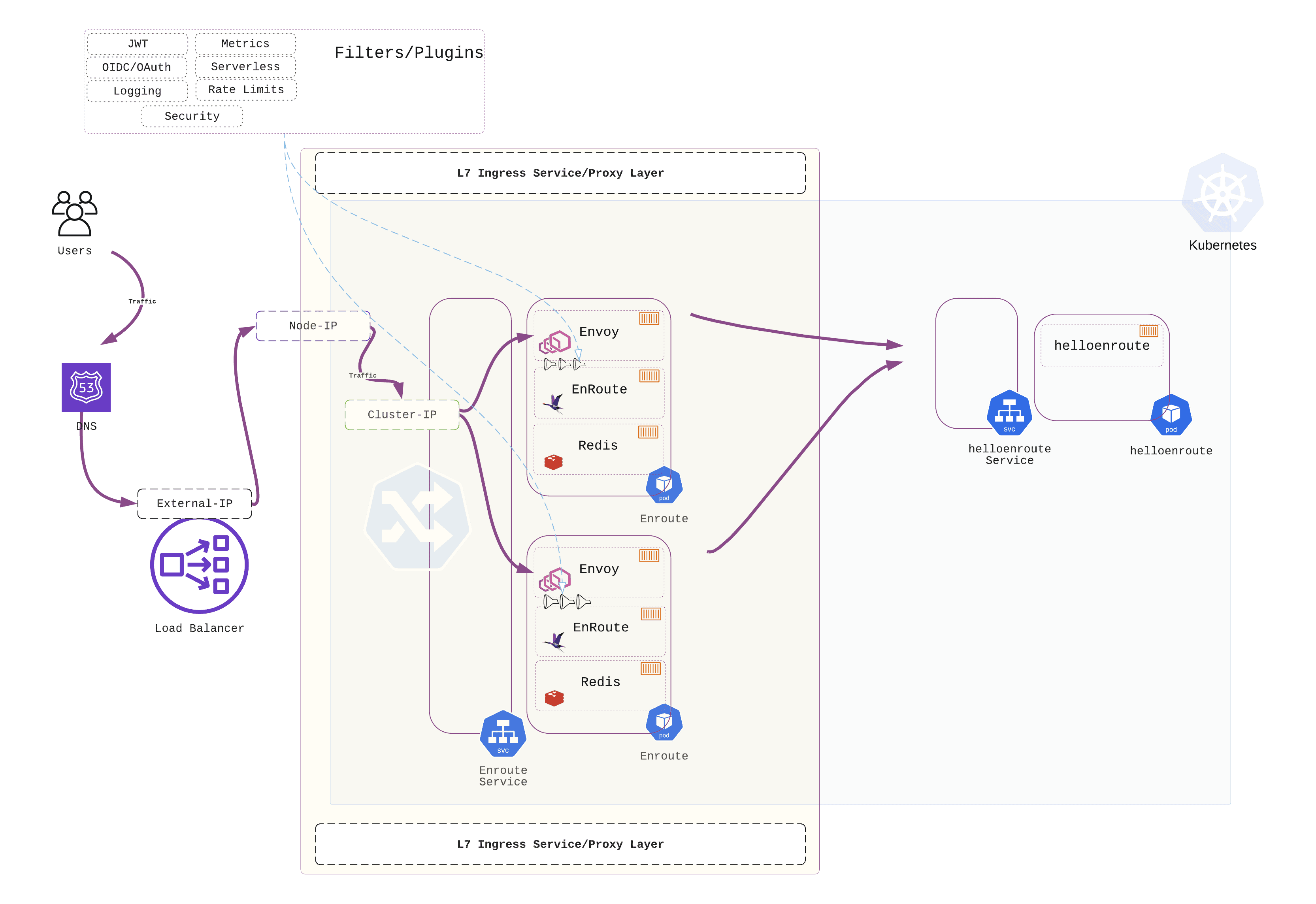Click the External-IP box
This screenshot has height=904, width=1316.
click(194, 503)
